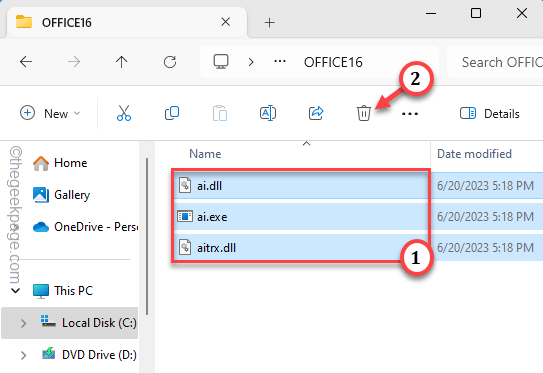Sort by the Name column header
This screenshot has height=373, width=543.
[205, 154]
